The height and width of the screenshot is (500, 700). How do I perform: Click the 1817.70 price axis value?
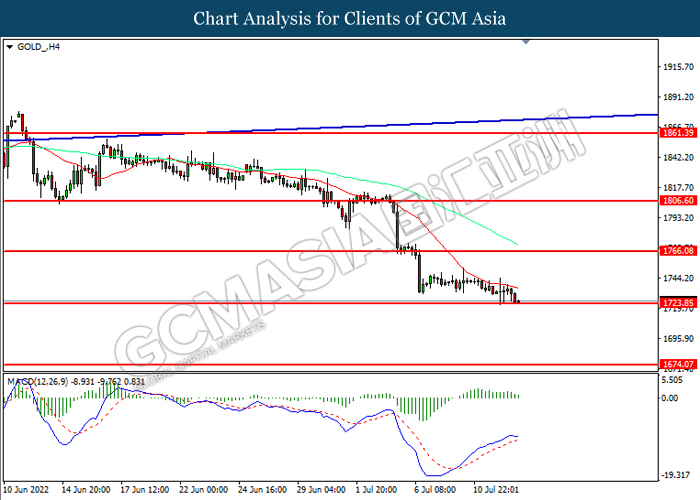679,188
